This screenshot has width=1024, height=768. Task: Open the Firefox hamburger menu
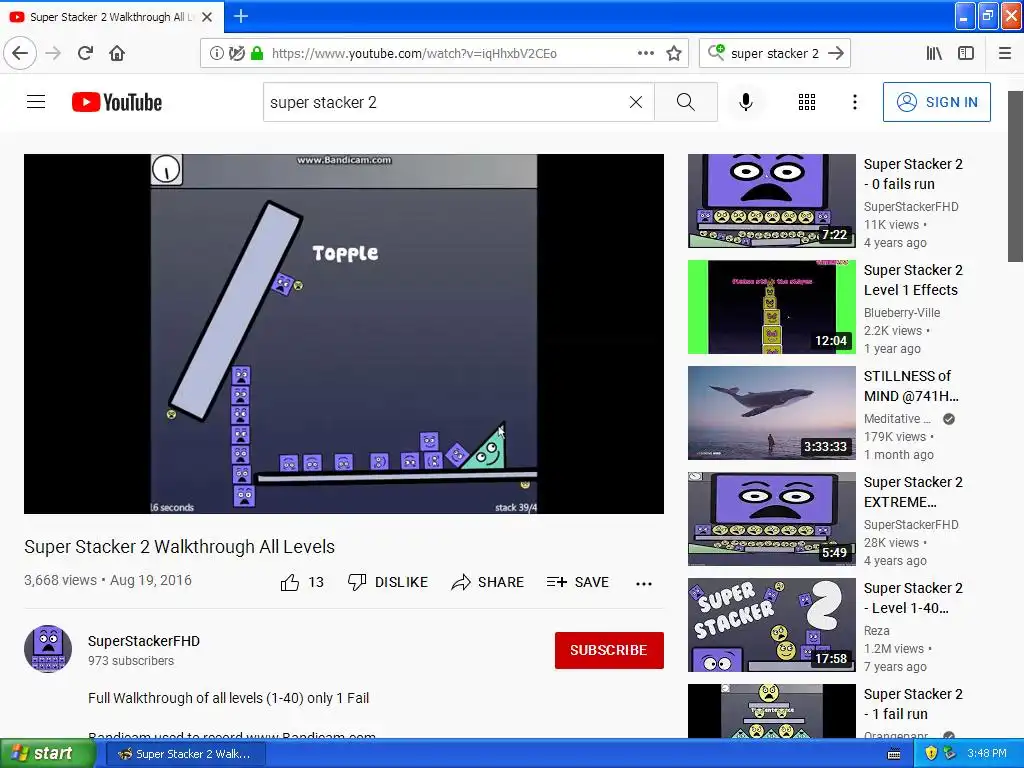click(x=1005, y=53)
